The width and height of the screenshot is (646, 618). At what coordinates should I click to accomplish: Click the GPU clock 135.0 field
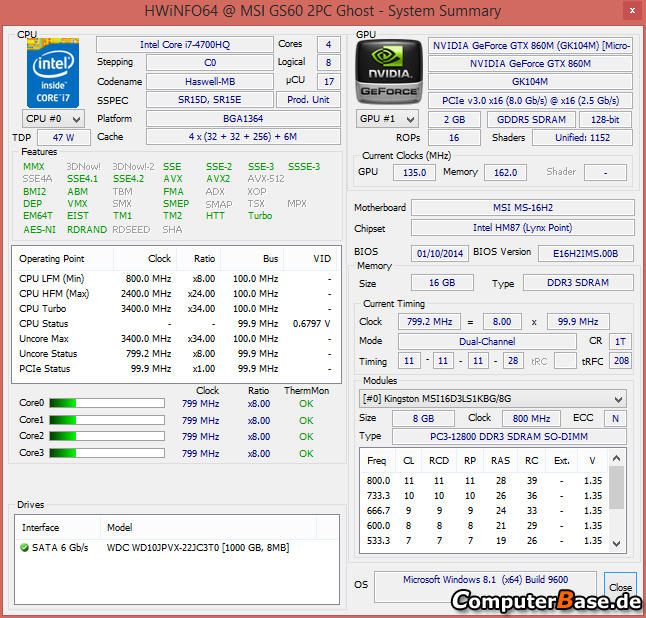click(x=414, y=172)
